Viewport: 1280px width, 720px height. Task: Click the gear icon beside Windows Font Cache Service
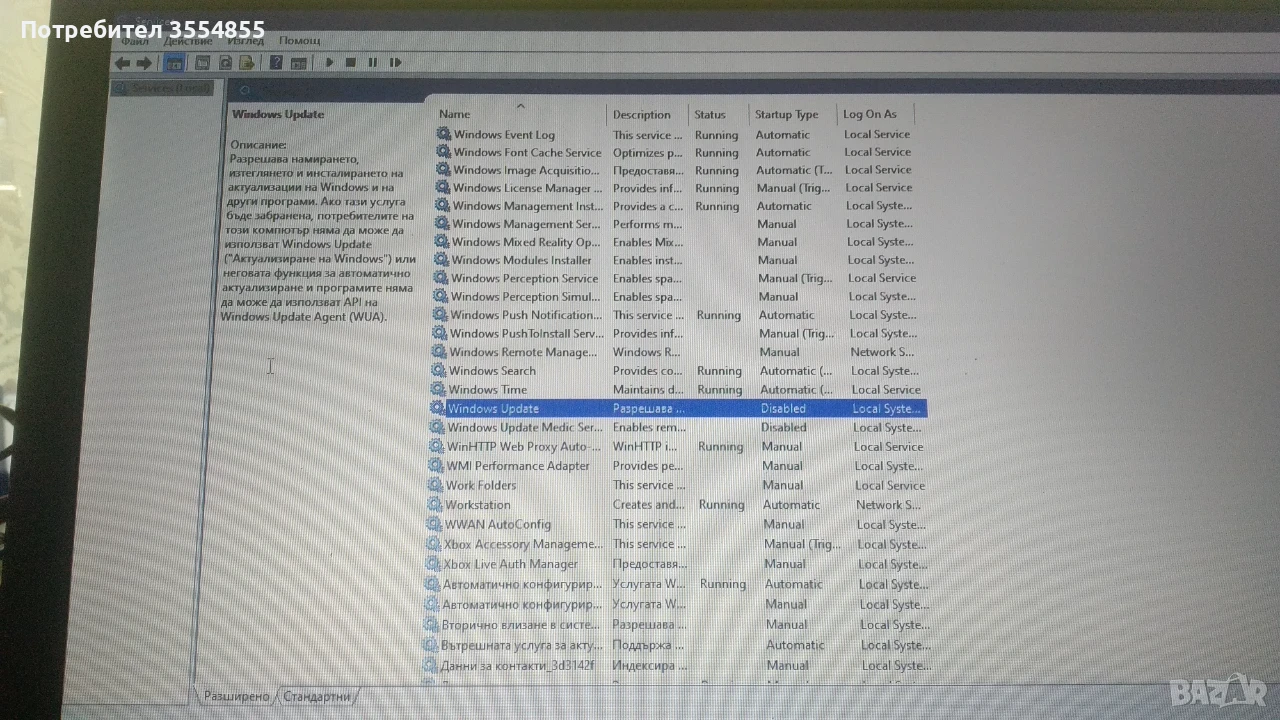point(443,152)
